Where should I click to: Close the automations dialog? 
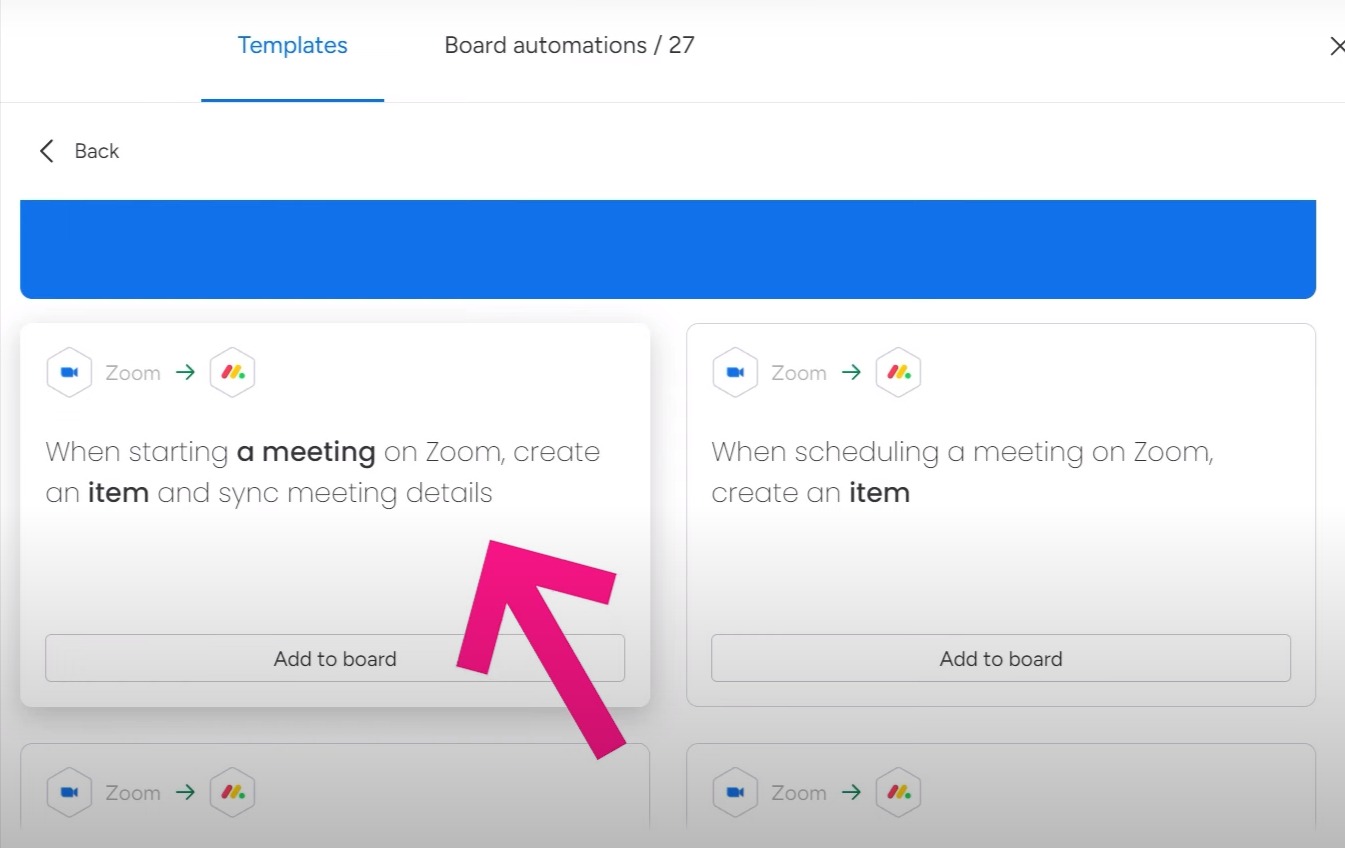tap(1338, 45)
